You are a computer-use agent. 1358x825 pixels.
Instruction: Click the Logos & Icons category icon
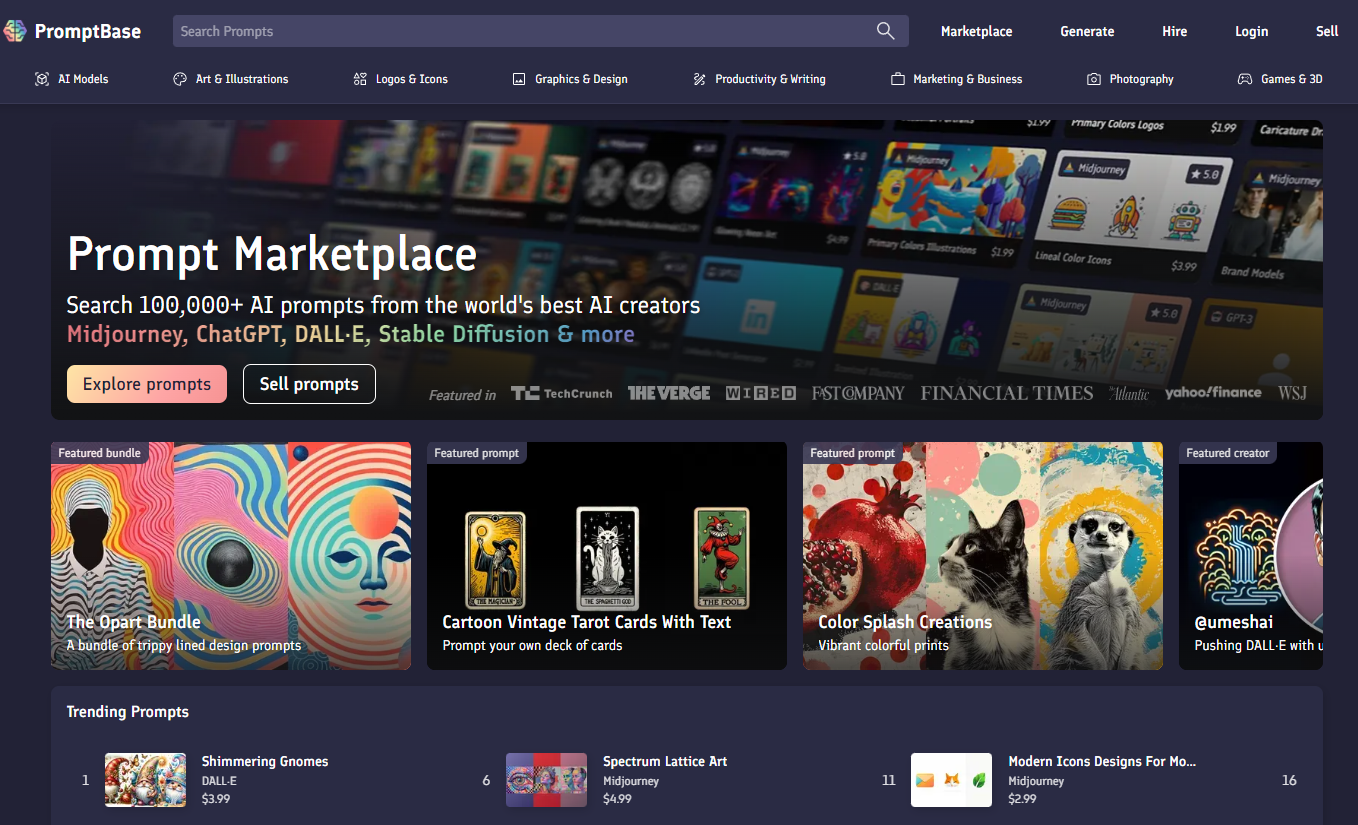(x=360, y=79)
